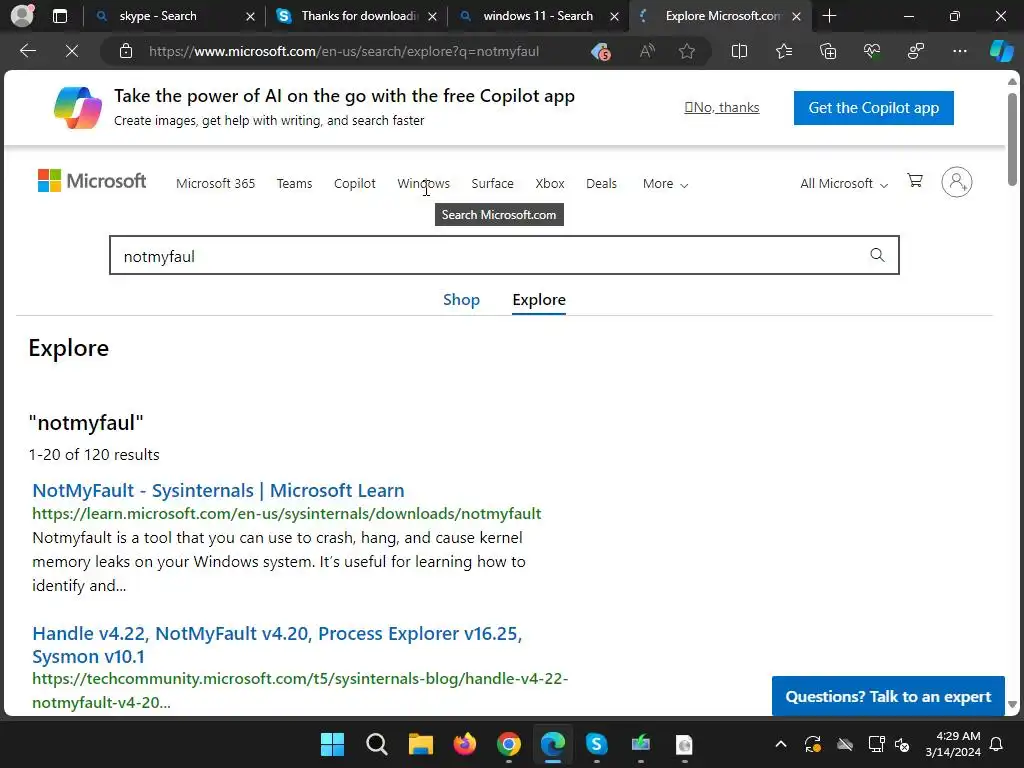
Task: Submit search with the magnifier icon
Action: (877, 255)
